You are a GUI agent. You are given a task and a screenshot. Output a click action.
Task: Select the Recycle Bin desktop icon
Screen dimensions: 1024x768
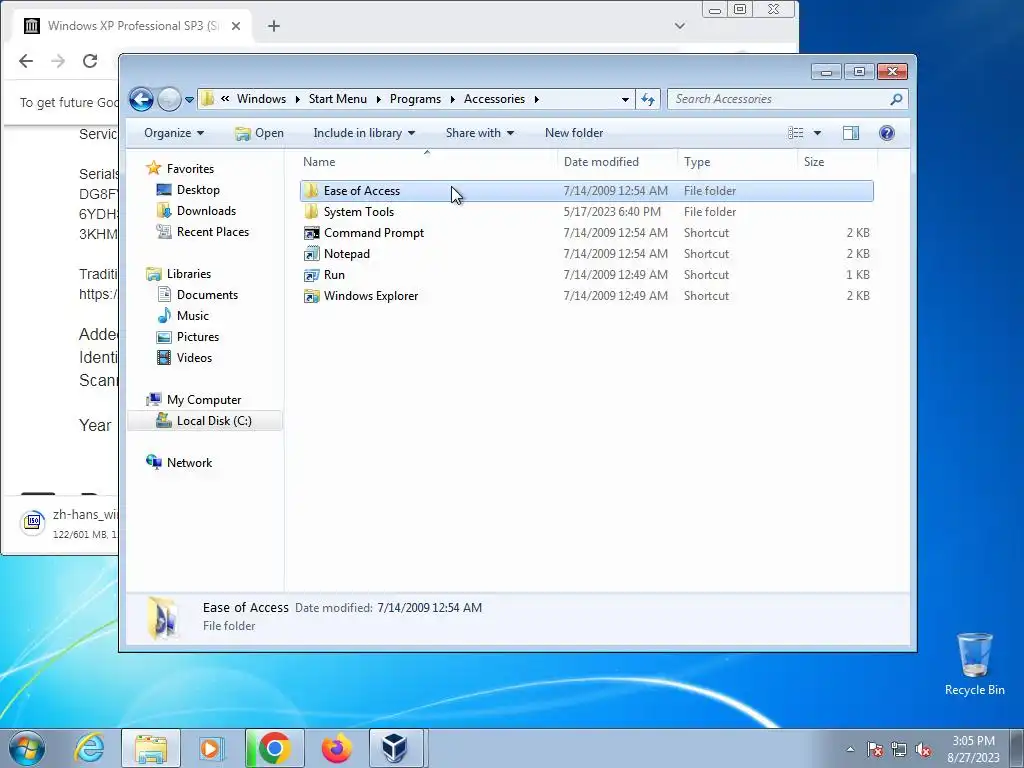pos(974,664)
